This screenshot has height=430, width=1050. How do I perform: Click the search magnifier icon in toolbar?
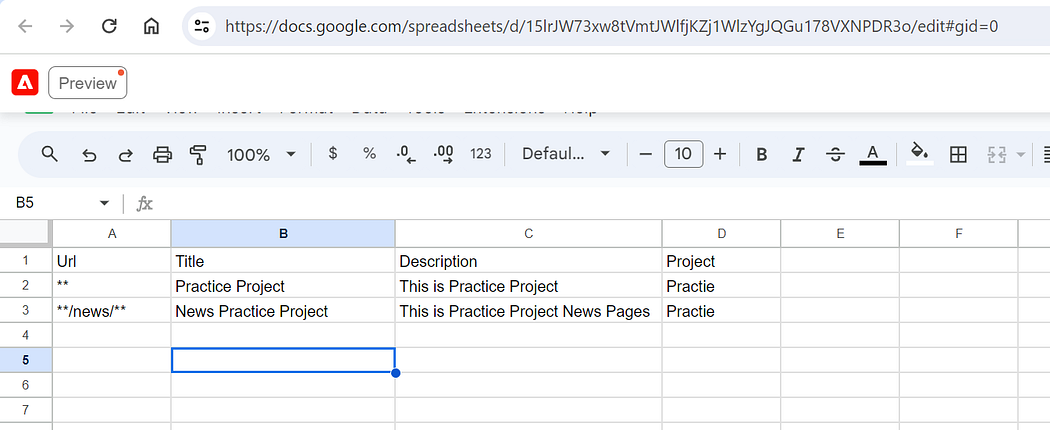point(49,154)
